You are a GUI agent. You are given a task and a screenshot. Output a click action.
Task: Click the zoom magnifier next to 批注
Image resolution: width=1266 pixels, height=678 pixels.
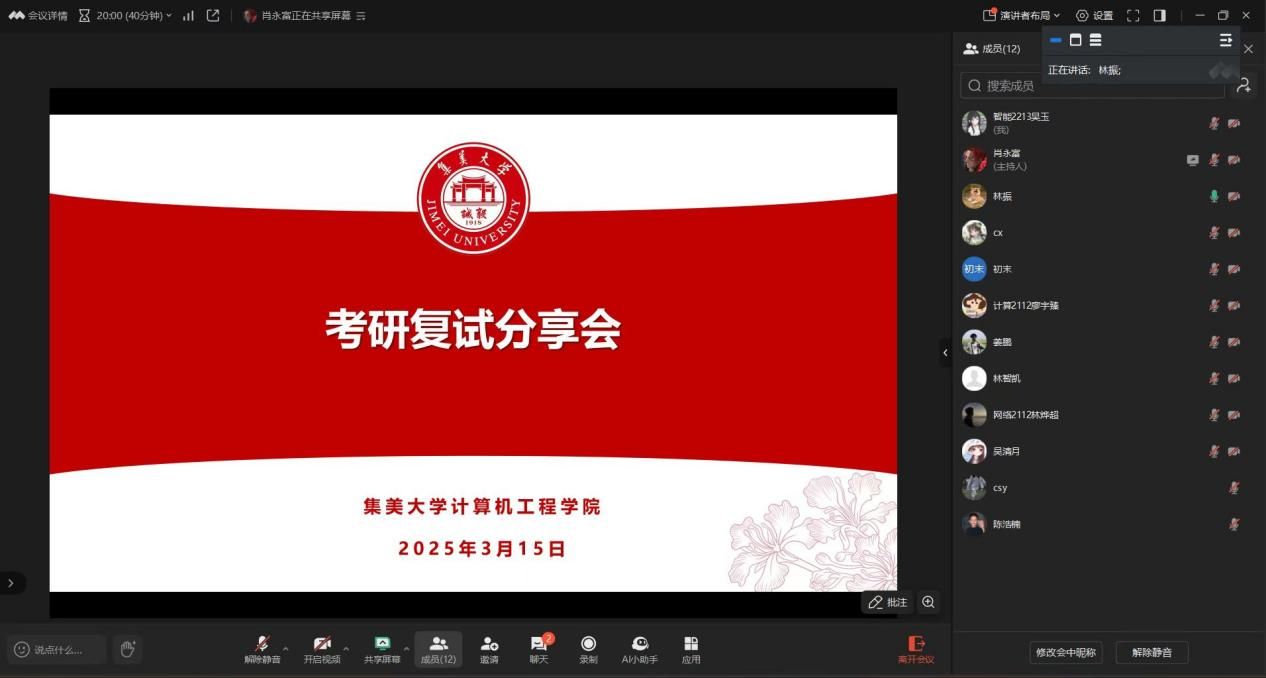coord(928,602)
